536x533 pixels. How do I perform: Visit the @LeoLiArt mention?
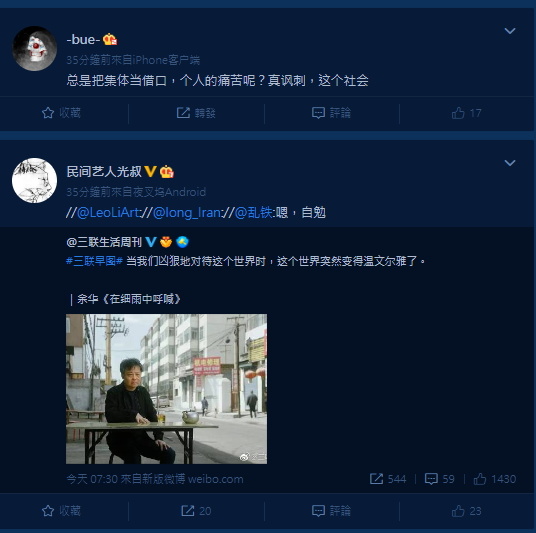pyautogui.click(x=108, y=213)
